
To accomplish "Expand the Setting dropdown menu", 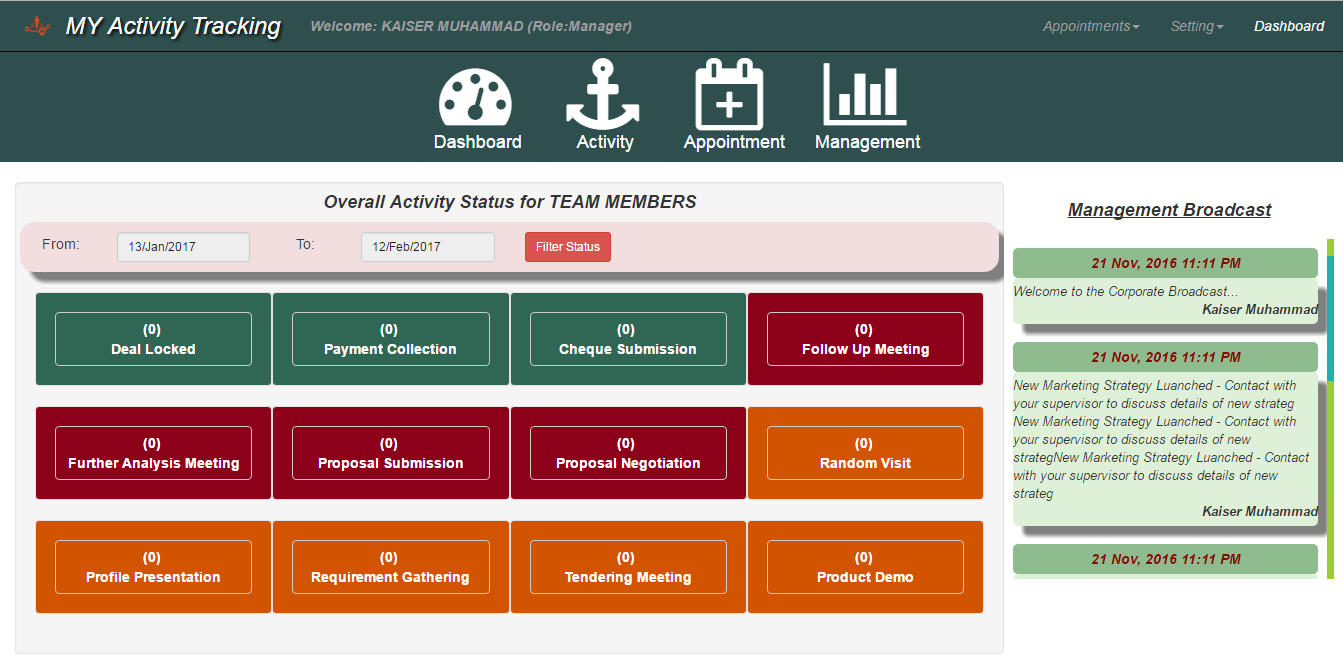I will coord(1196,26).
